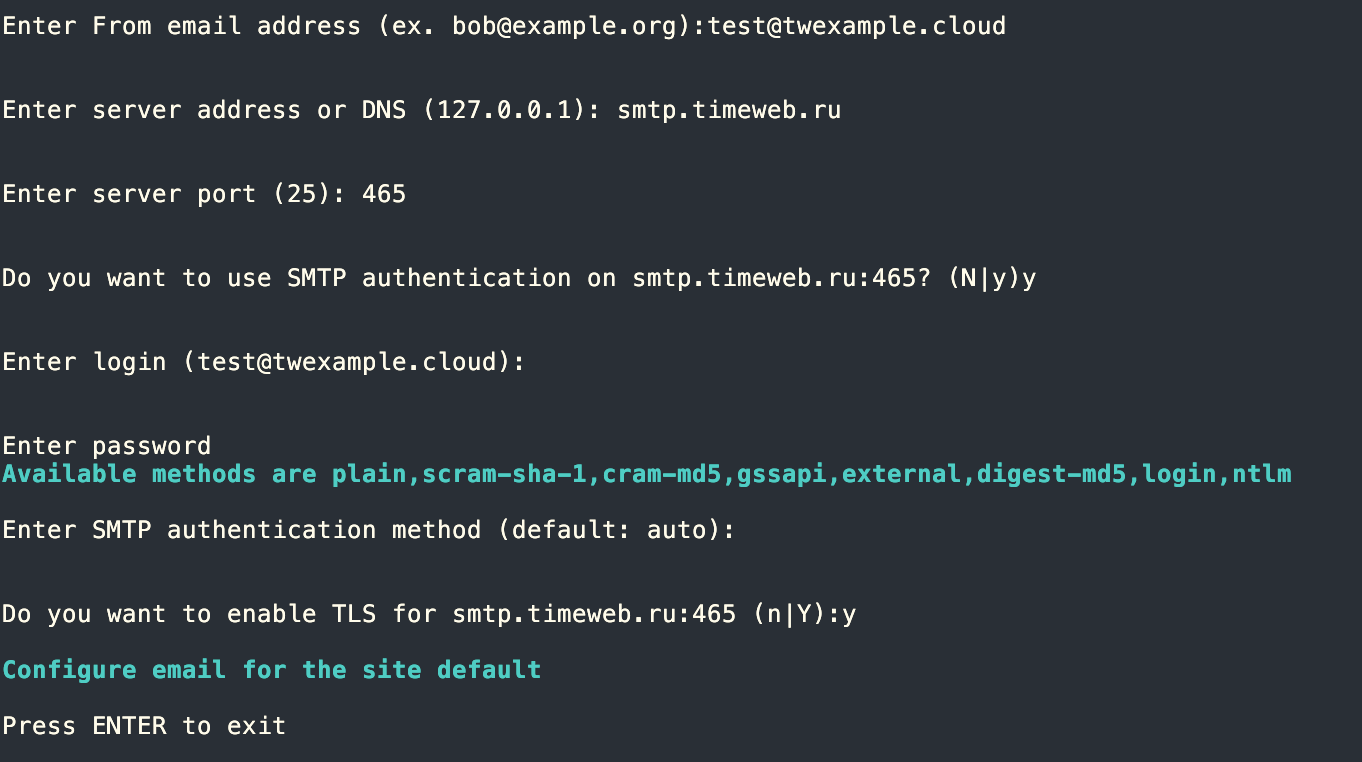This screenshot has height=762, width=1362.
Task: Click the 465 value on the server port line
Action: [384, 194]
